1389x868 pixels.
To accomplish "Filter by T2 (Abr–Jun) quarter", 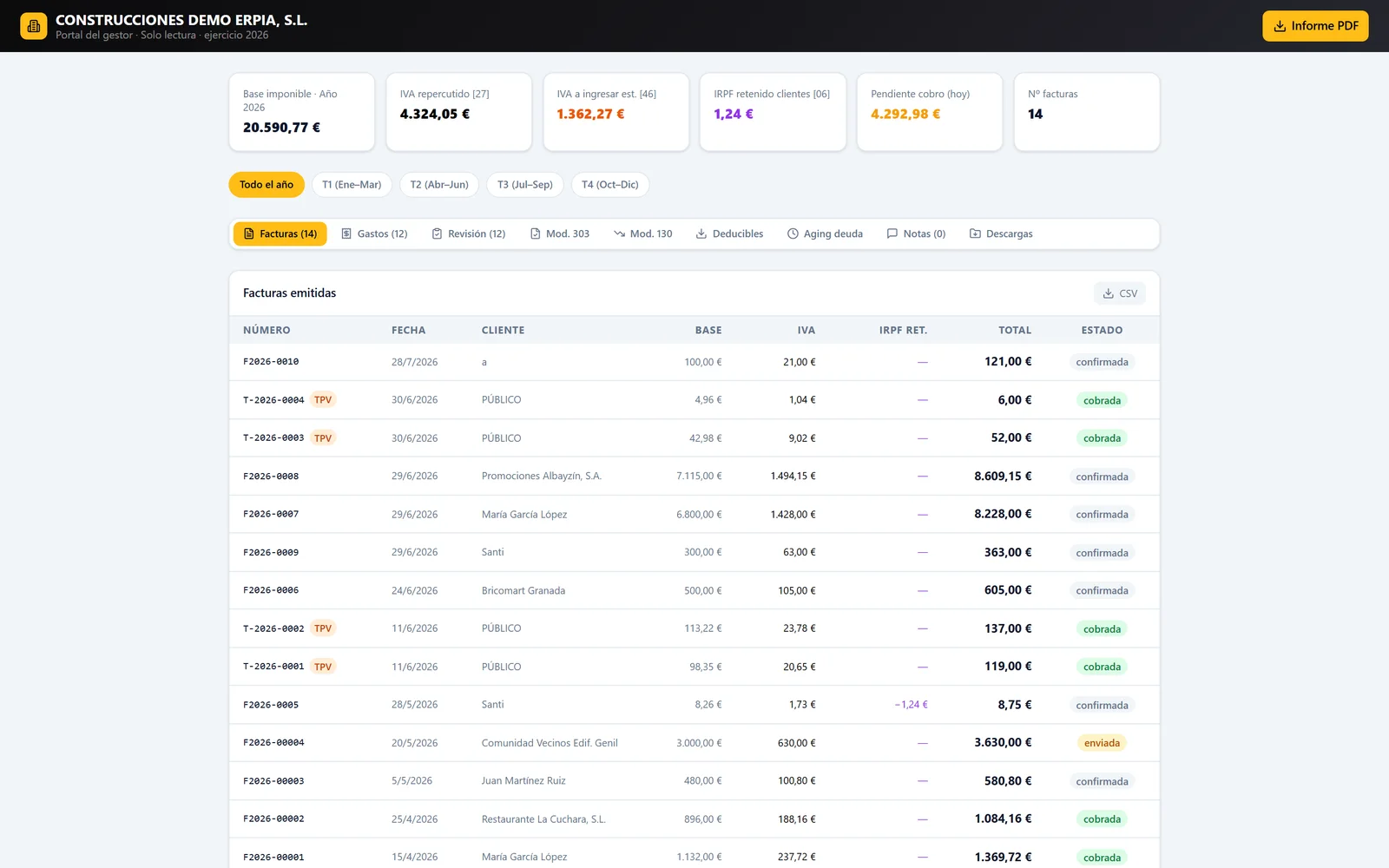I will coord(439,185).
